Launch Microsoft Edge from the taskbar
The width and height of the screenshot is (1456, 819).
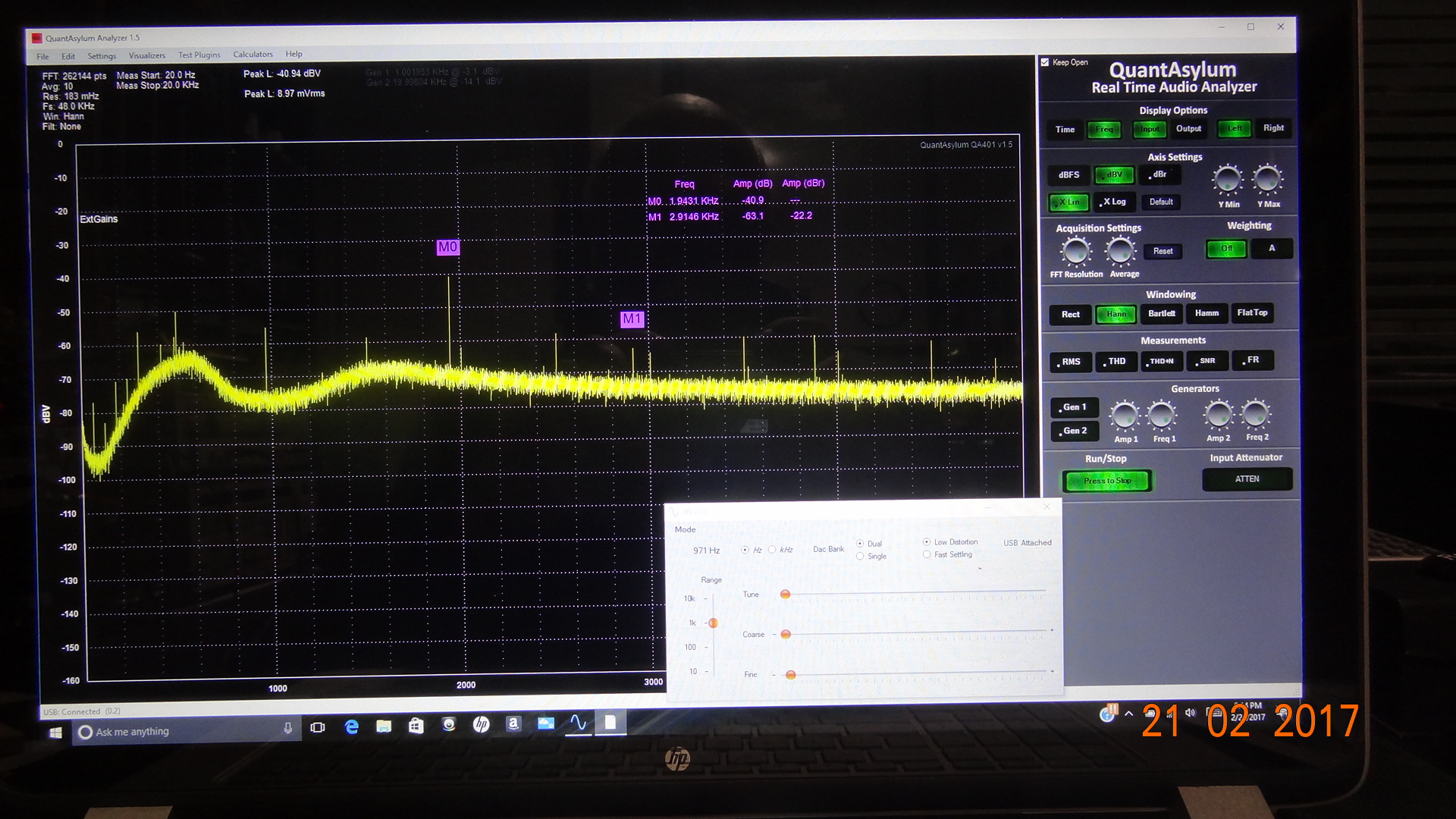coord(351,726)
